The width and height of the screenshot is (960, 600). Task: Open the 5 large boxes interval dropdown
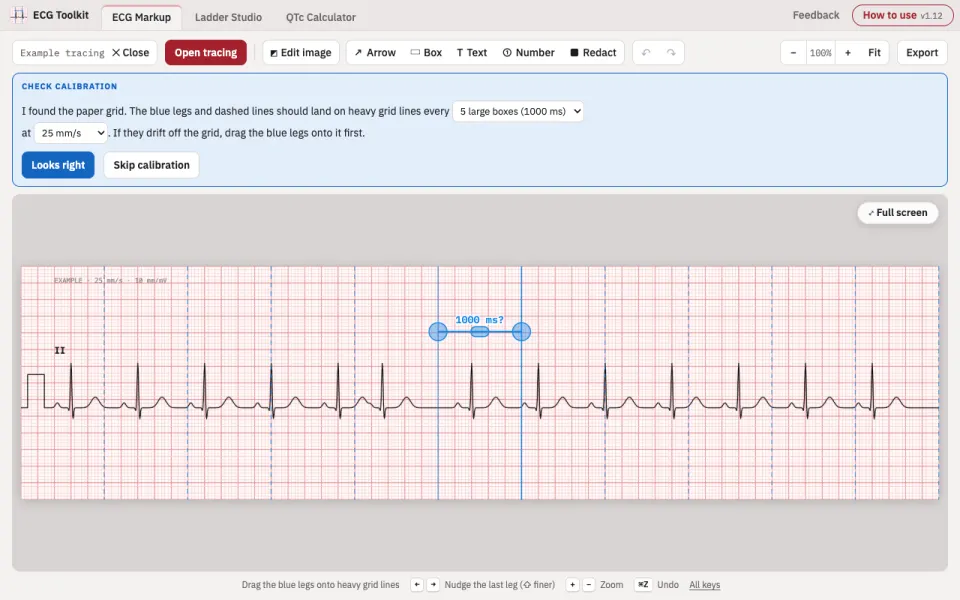pyautogui.click(x=518, y=111)
